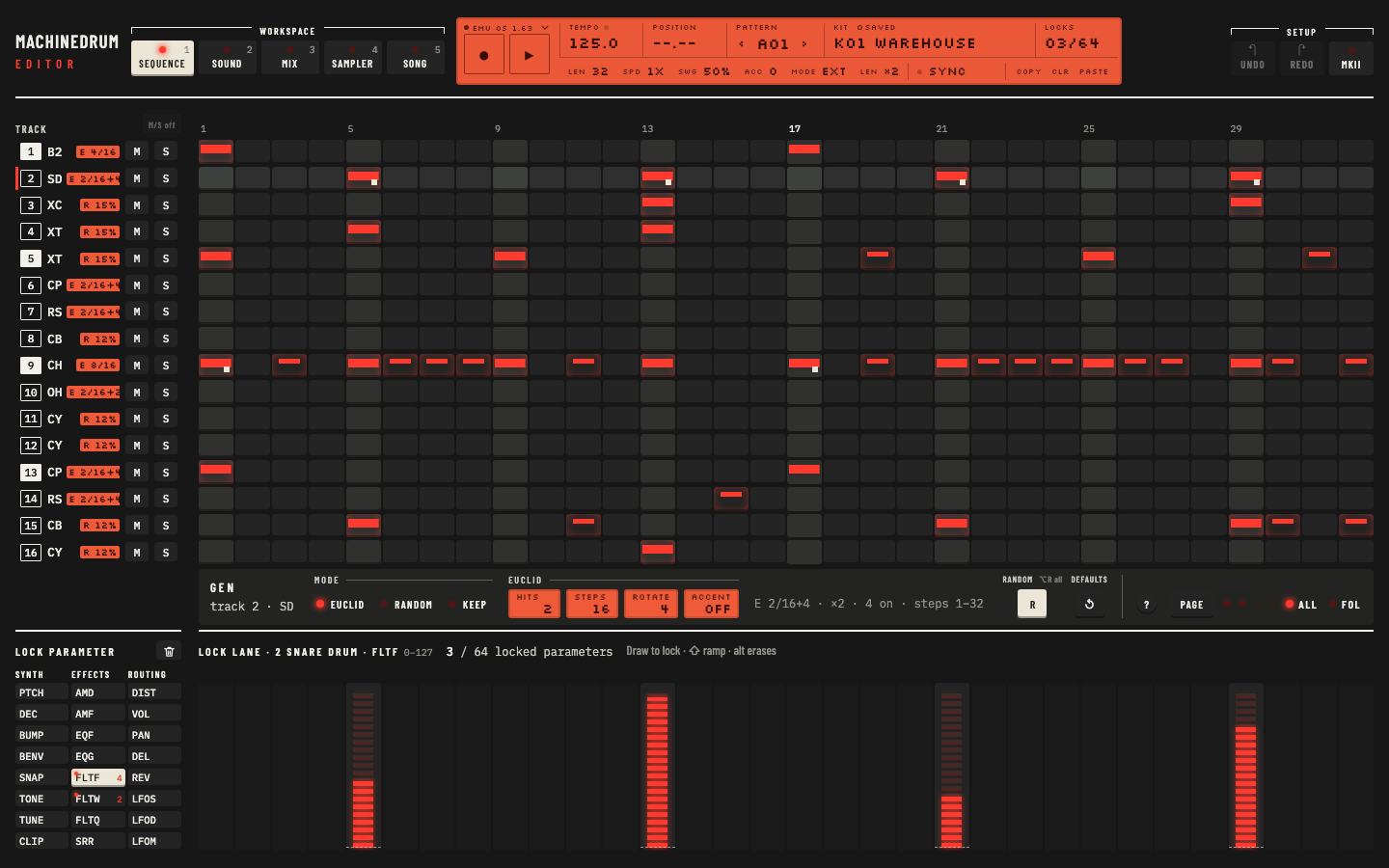
Task: Click the Undo button in Setup
Action: click(1252, 58)
